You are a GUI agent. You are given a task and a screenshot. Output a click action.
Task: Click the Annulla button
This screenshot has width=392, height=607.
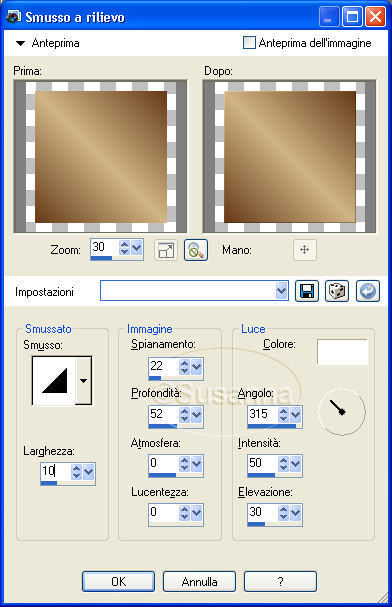click(x=199, y=581)
